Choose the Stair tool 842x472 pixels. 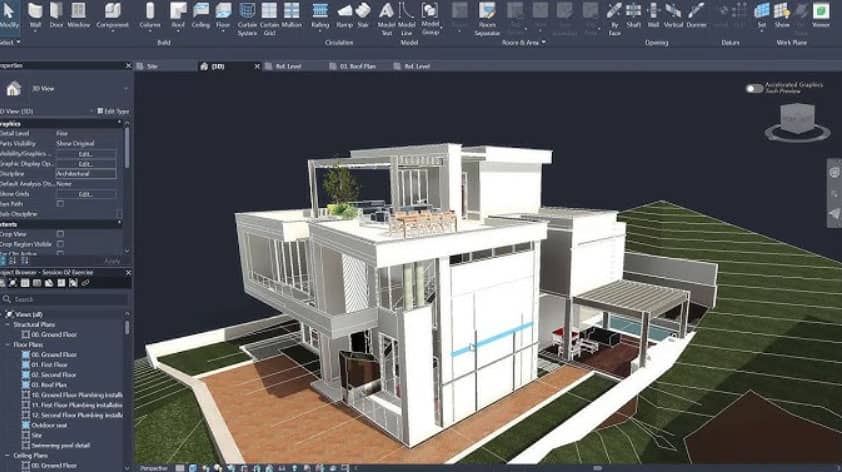click(x=363, y=15)
